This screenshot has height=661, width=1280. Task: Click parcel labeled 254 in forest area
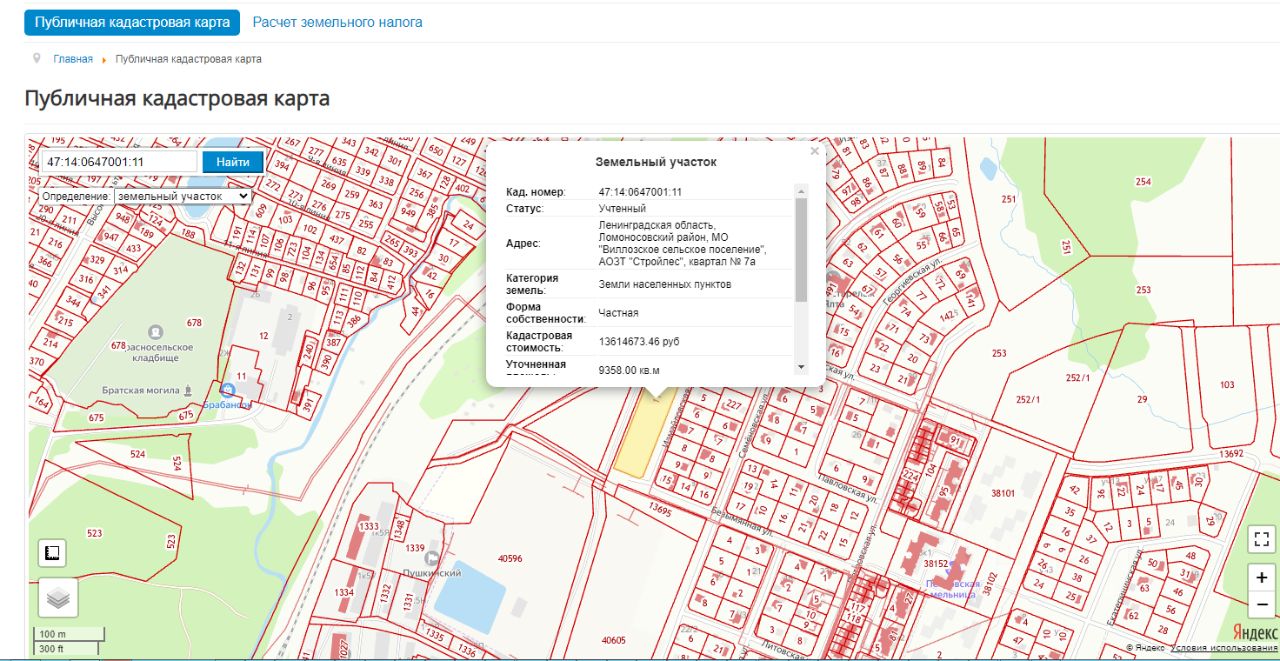pyautogui.click(x=1143, y=182)
